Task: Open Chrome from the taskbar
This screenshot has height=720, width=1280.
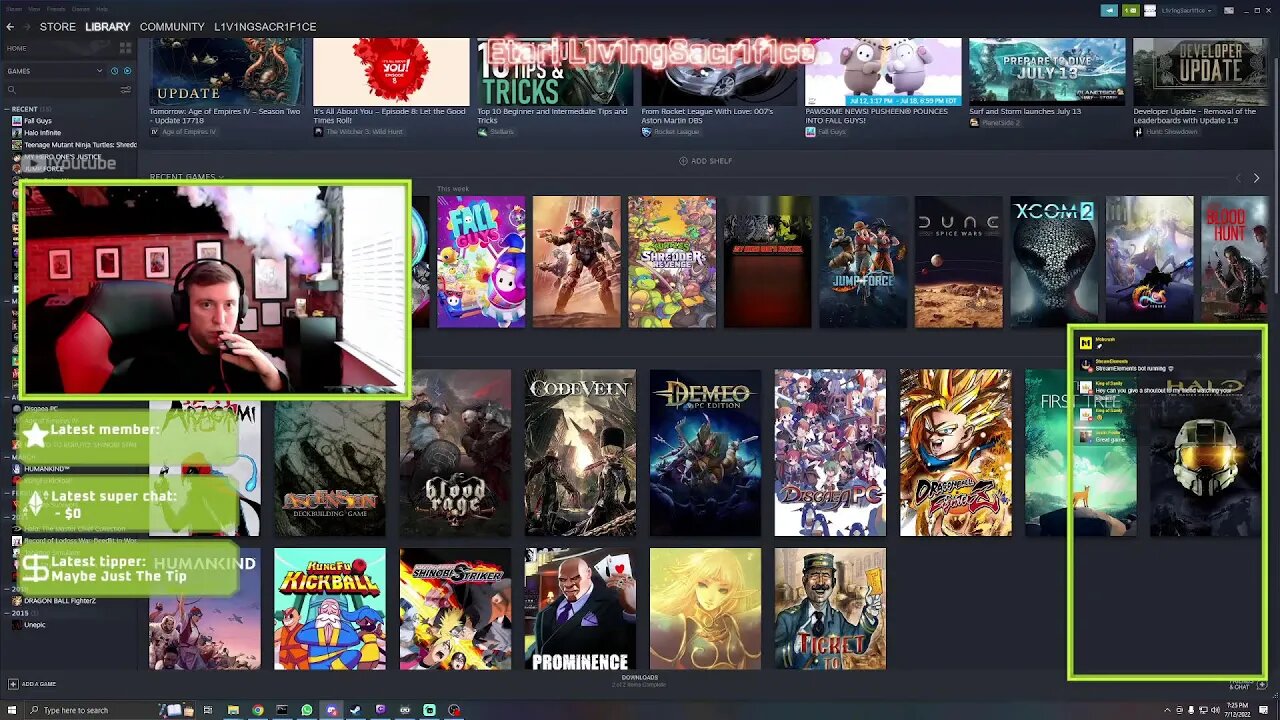Action: 258,710
